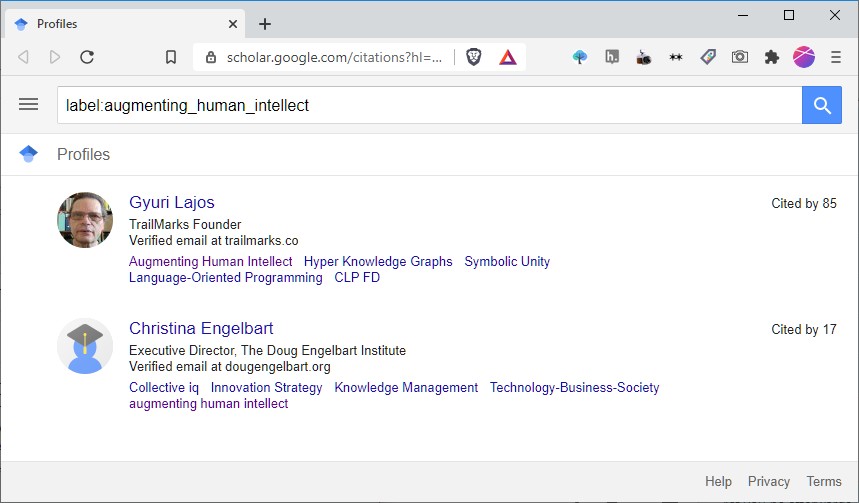This screenshot has height=503, width=859.
Task: Open the Terms footer link
Action: pos(823,481)
